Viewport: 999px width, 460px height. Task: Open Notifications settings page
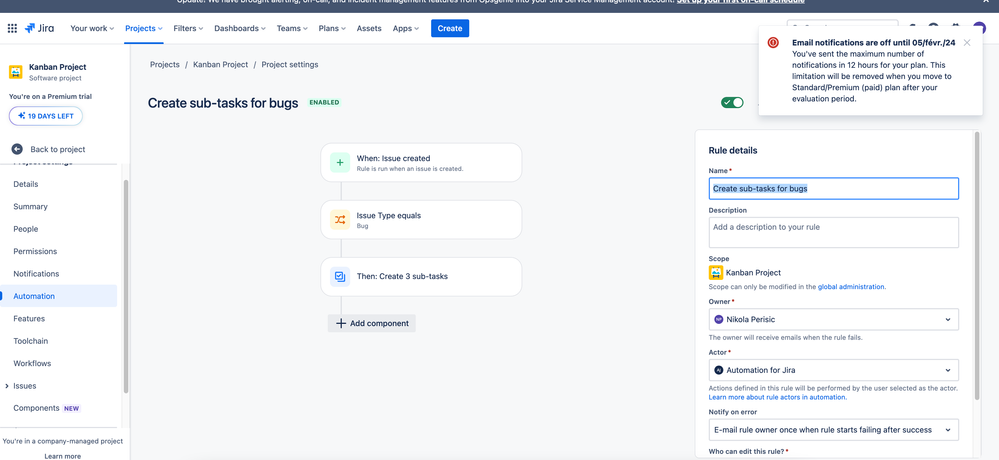point(36,273)
